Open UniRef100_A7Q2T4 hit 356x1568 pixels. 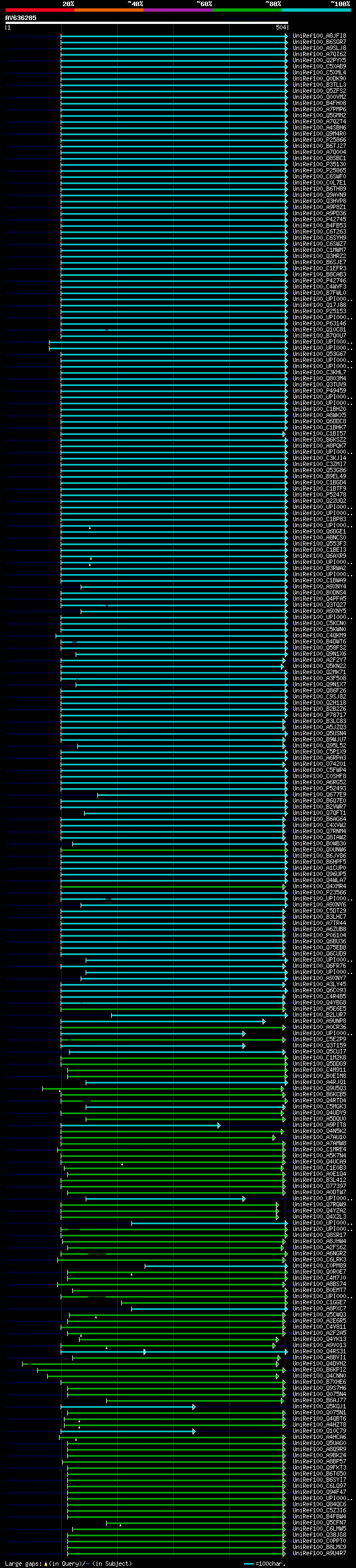(319, 121)
